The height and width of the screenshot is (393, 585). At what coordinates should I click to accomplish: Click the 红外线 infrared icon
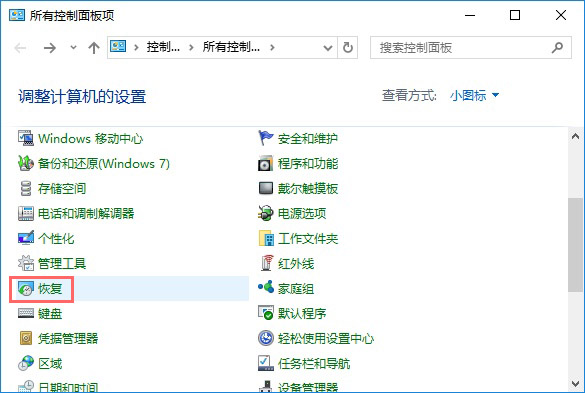point(266,263)
